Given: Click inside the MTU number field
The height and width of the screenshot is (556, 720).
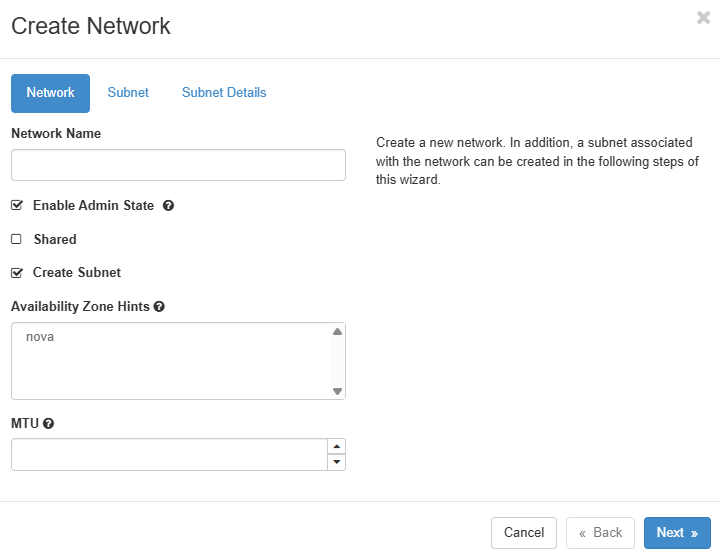Looking at the screenshot, I should tap(169, 455).
